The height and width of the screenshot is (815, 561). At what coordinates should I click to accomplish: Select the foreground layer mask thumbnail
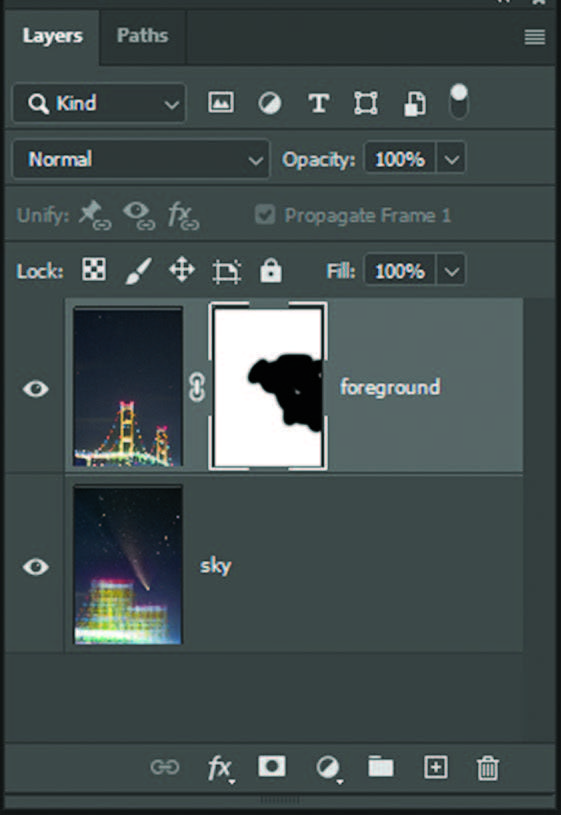(268, 386)
